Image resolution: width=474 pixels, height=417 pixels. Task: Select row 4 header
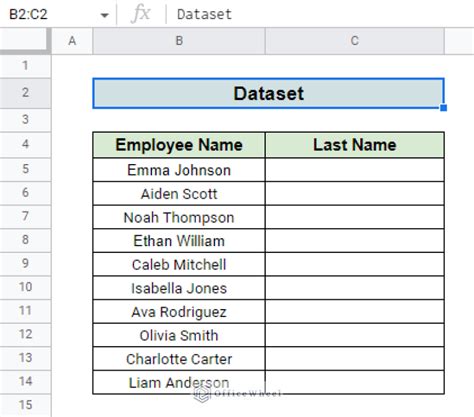pyautogui.click(x=25, y=144)
